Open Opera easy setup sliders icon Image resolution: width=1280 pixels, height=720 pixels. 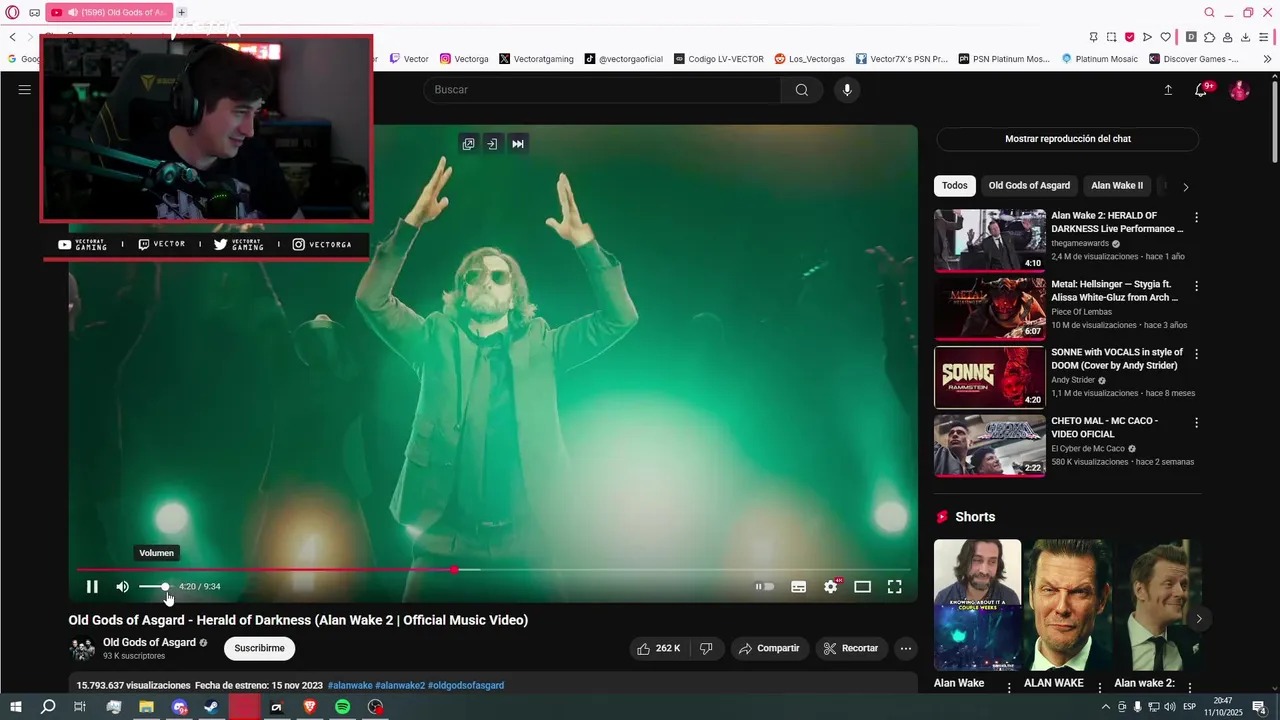click(1265, 37)
